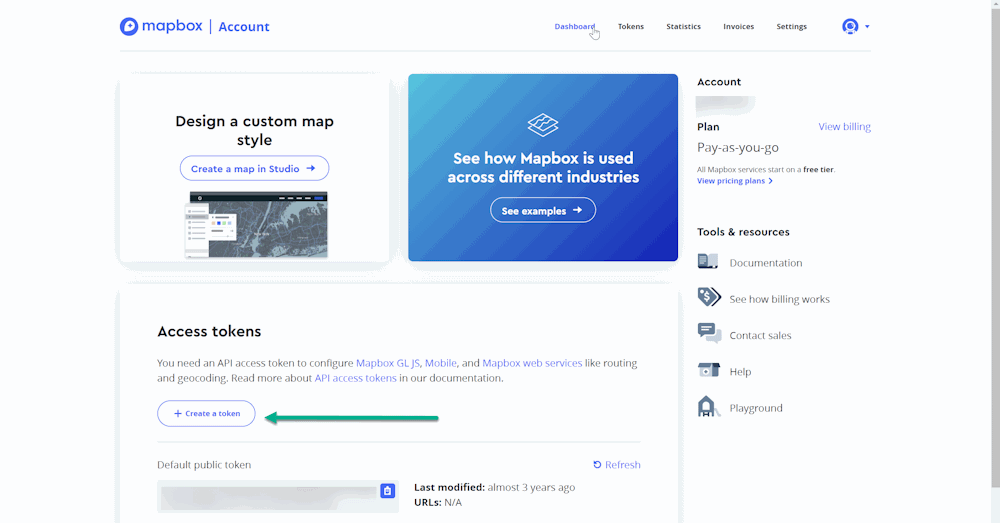Open the Contact sales link
Screen dimensions: 1000x523
pyautogui.click(x=760, y=335)
